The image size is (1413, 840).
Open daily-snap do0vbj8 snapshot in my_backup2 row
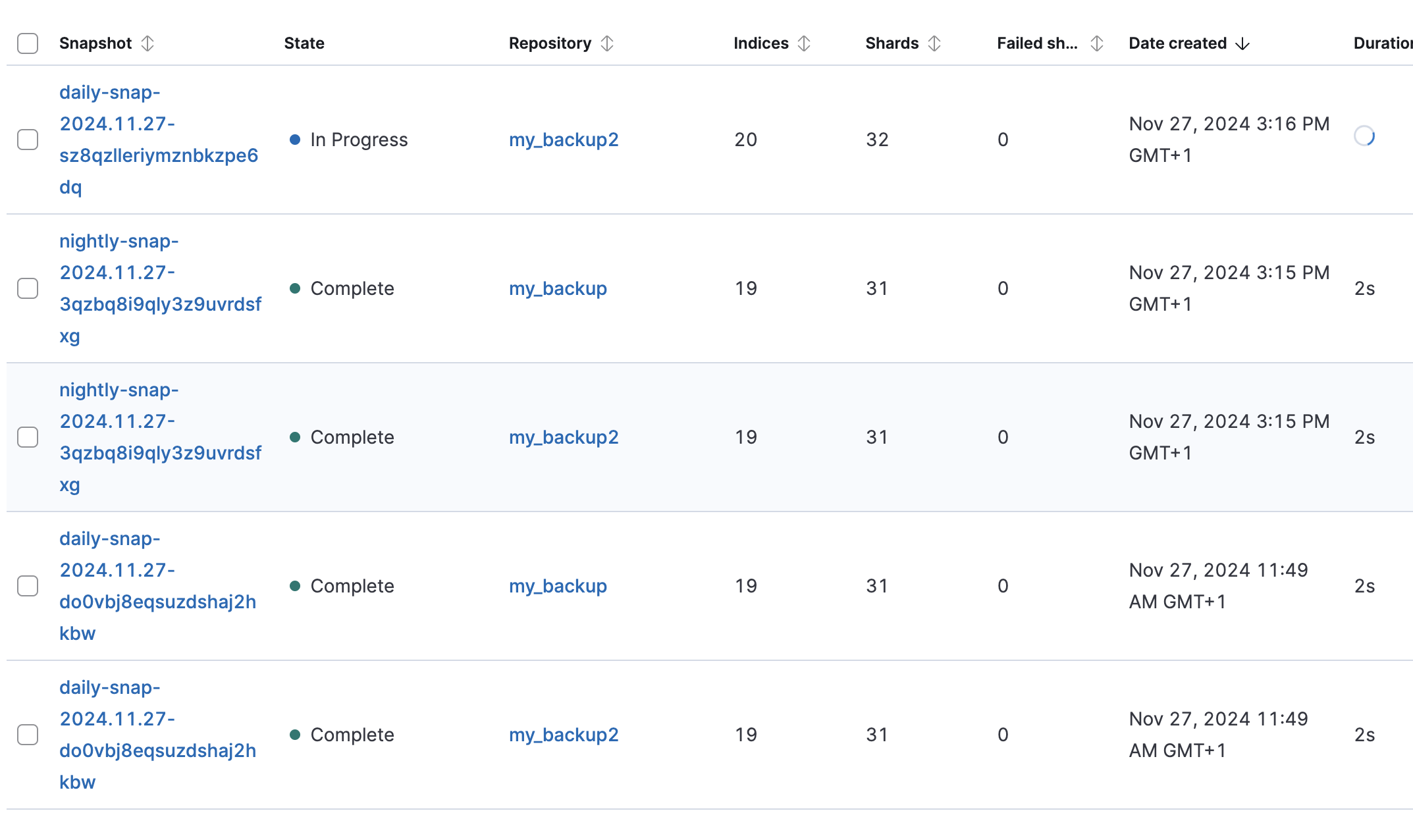pos(157,735)
